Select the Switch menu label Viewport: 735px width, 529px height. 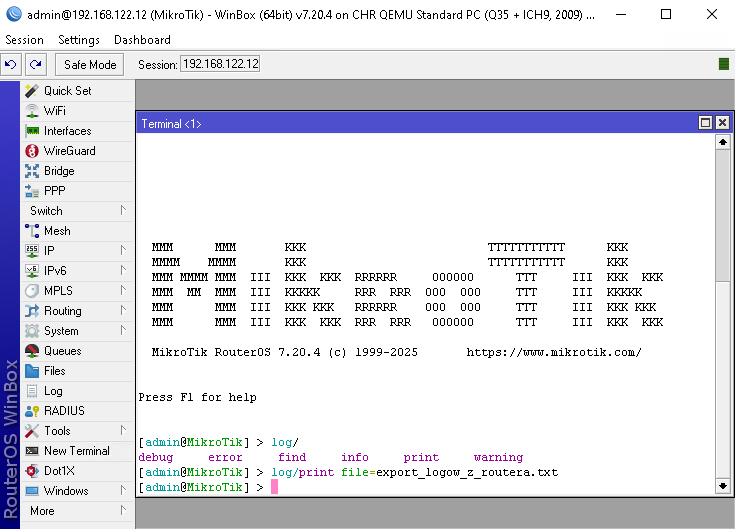click(46, 211)
